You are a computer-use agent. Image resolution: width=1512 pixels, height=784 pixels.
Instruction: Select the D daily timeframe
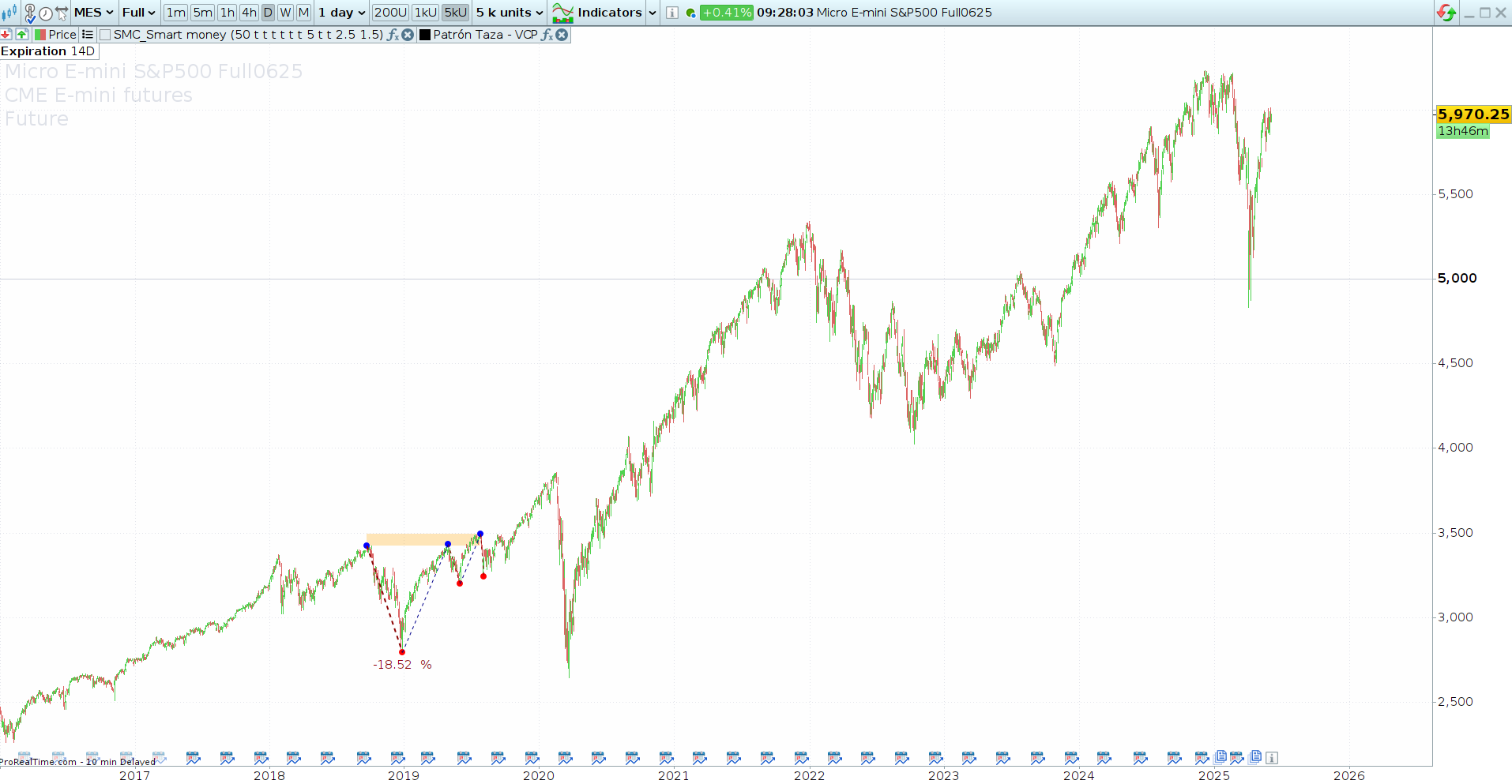(x=268, y=13)
